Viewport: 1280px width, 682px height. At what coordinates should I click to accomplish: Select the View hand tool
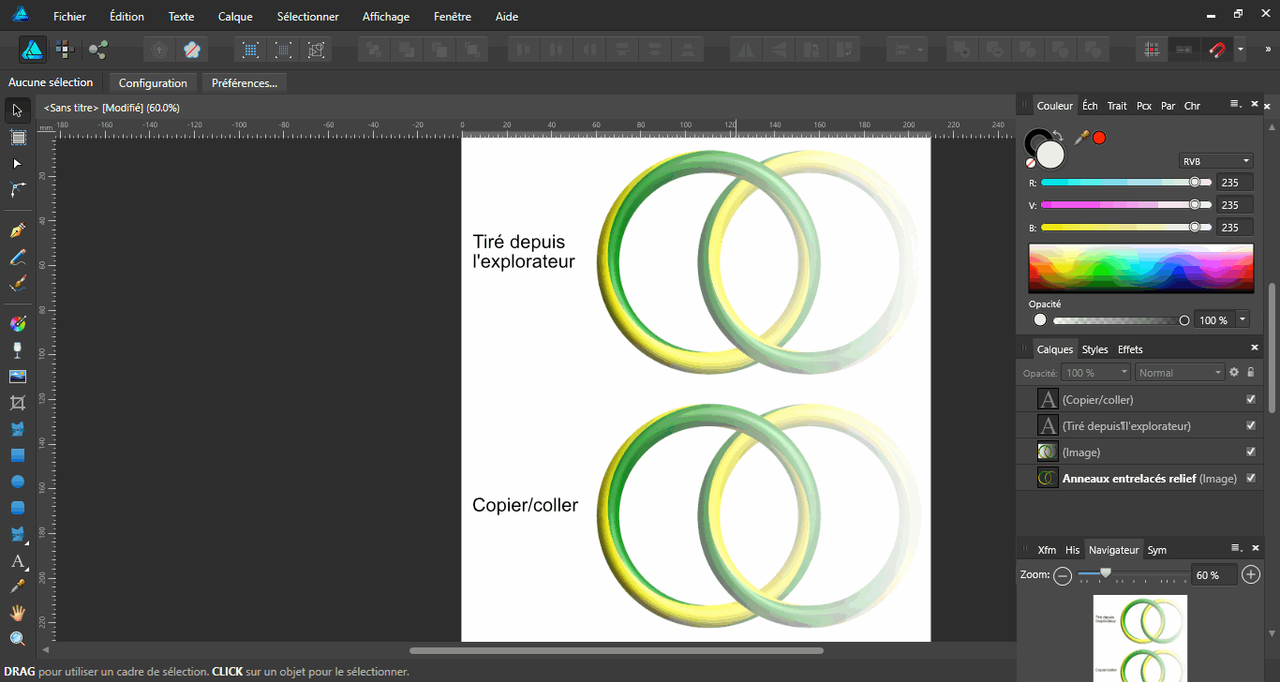point(17,612)
